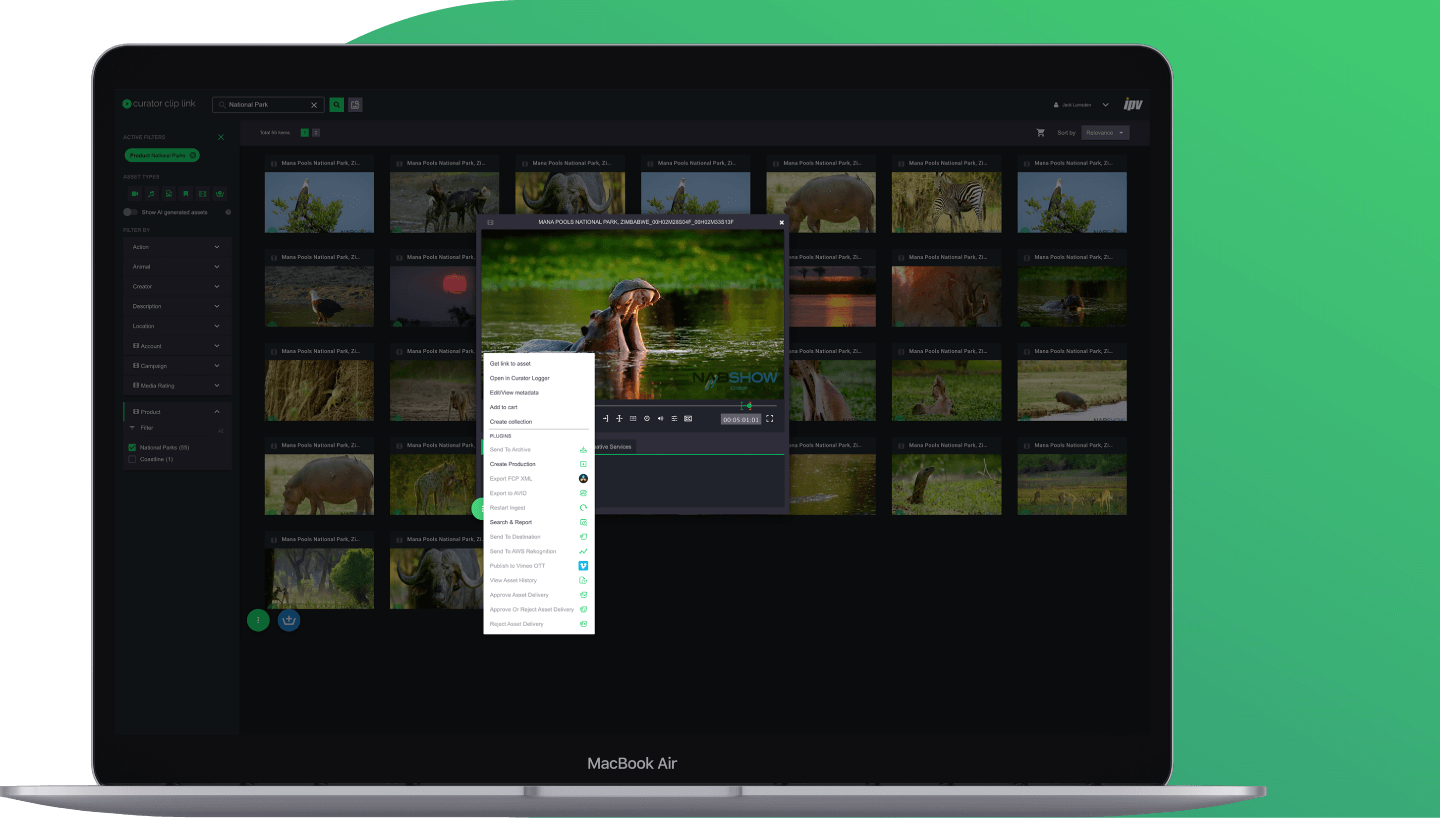Click the ipv logo
This screenshot has width=1440, height=818.
pyautogui.click(x=1132, y=104)
